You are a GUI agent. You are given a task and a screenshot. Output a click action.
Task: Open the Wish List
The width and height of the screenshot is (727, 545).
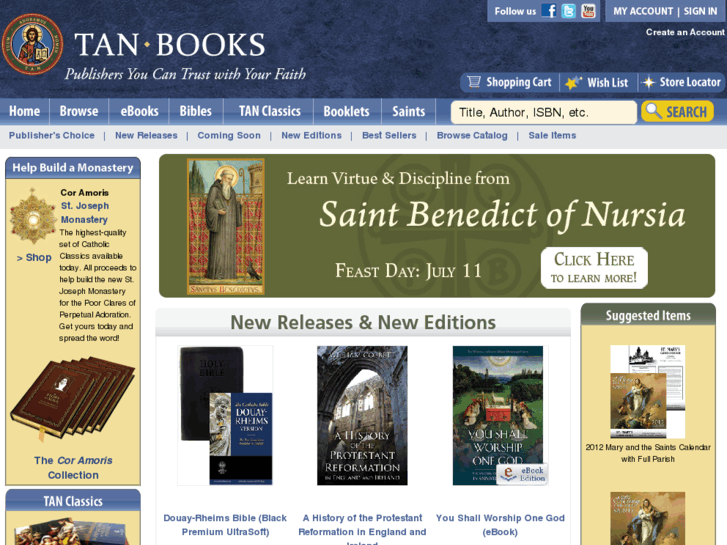coord(607,83)
